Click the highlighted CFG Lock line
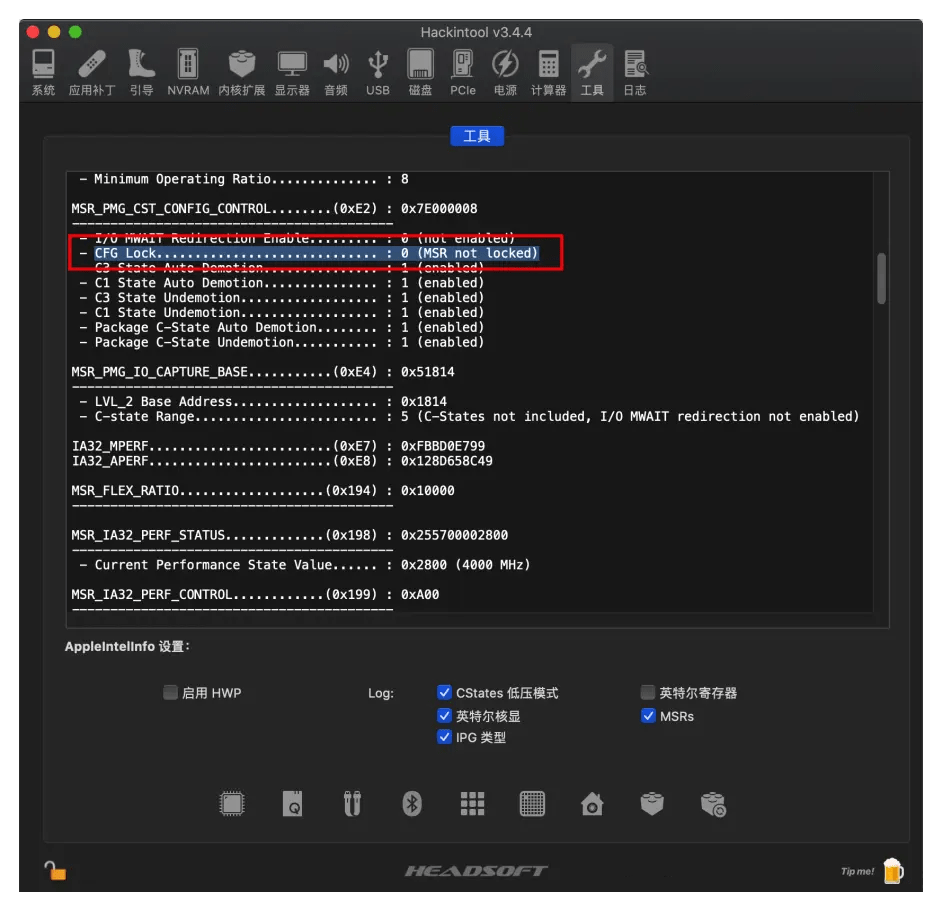 (x=316, y=253)
